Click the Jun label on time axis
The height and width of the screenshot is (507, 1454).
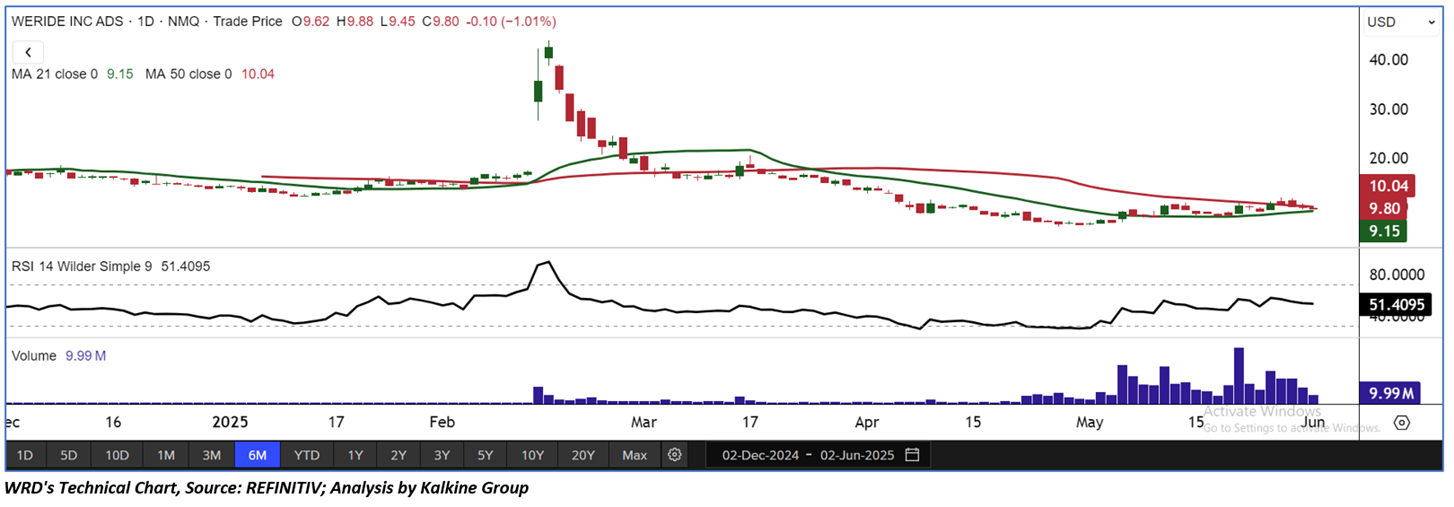(1314, 422)
